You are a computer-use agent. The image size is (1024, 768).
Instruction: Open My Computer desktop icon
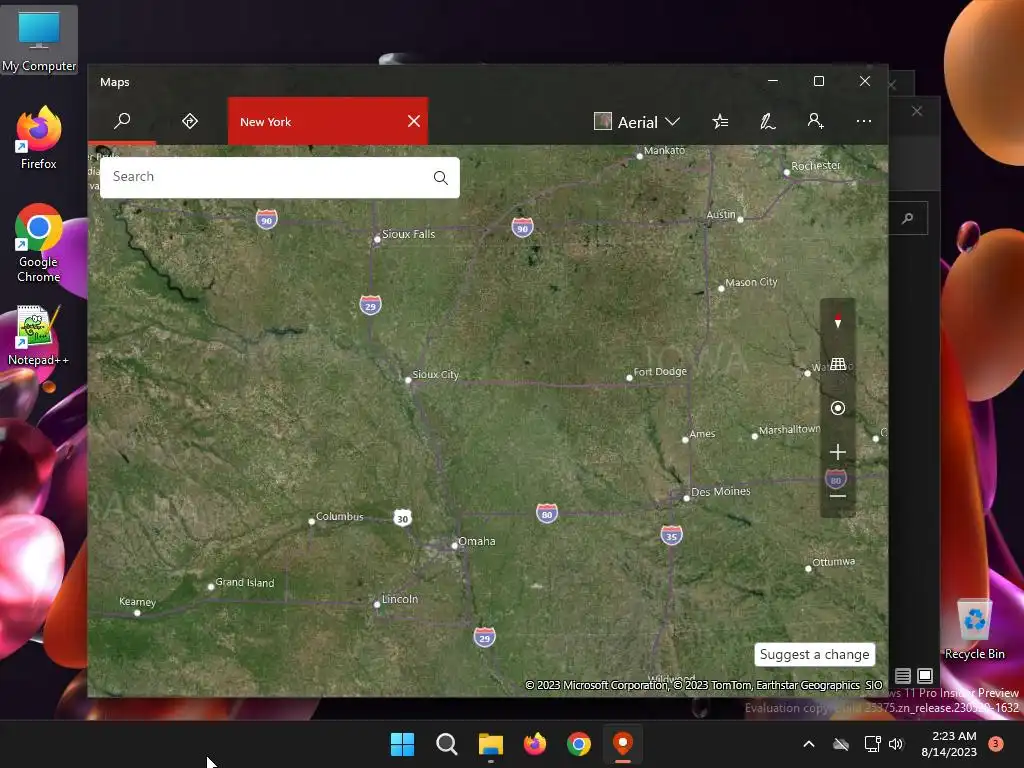point(39,40)
